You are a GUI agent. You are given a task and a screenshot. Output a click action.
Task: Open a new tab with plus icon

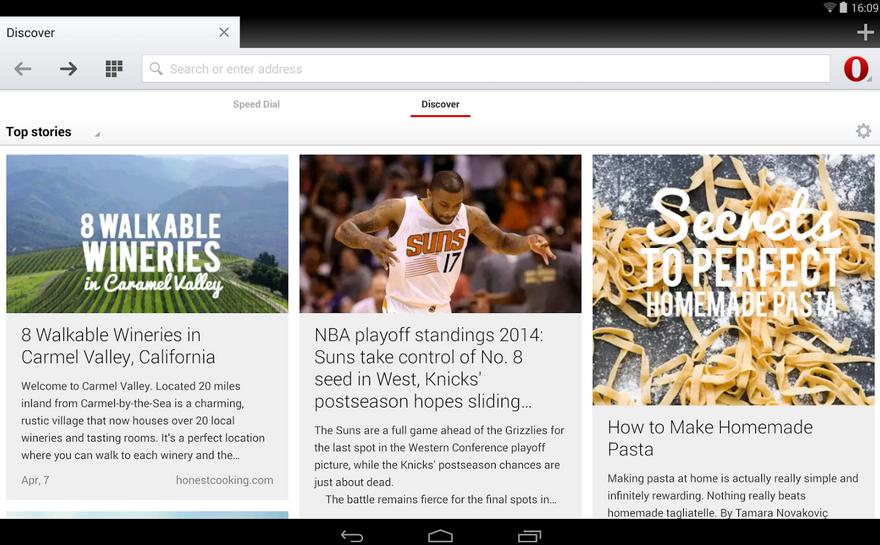coord(865,32)
